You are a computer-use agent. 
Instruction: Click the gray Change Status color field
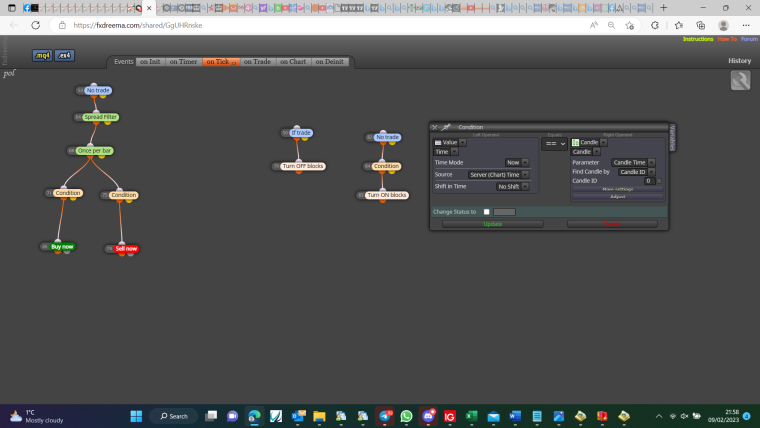coord(504,212)
